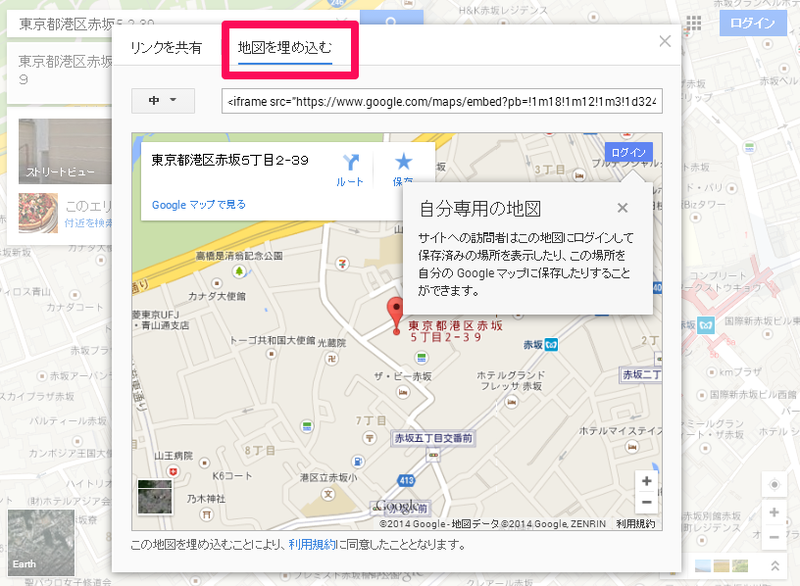800x586 pixels.
Task: Click the pizza photo thumbnail
Action: (x=38, y=213)
